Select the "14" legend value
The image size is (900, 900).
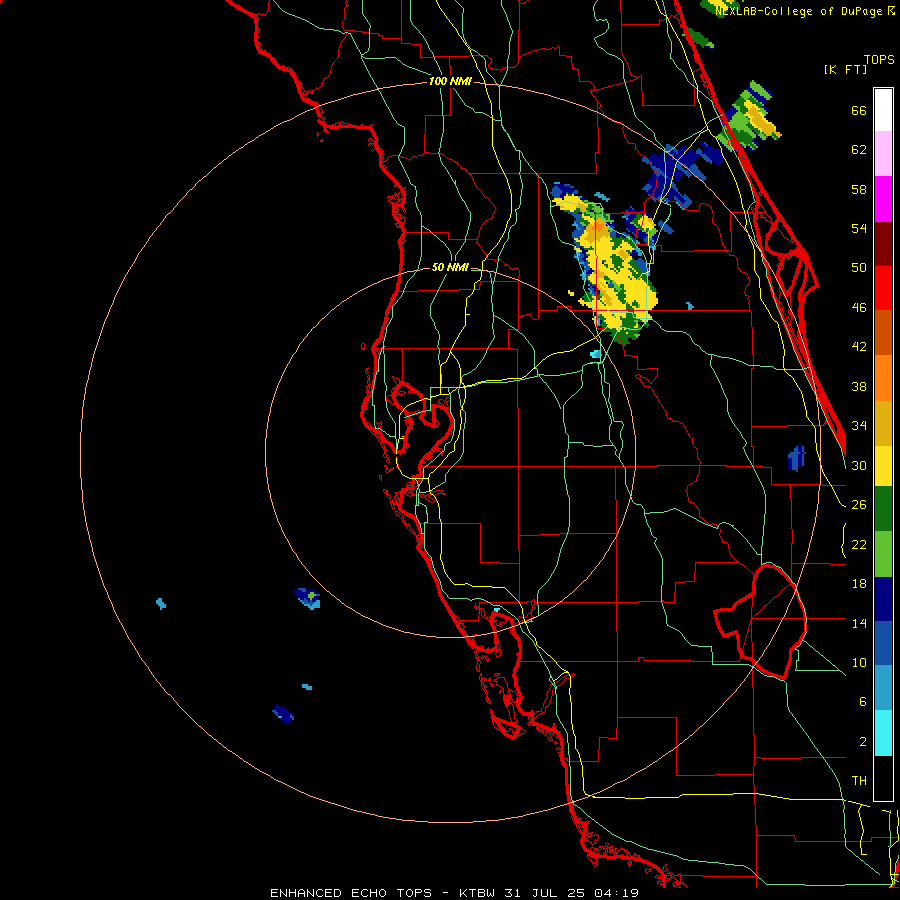[x=859, y=623]
